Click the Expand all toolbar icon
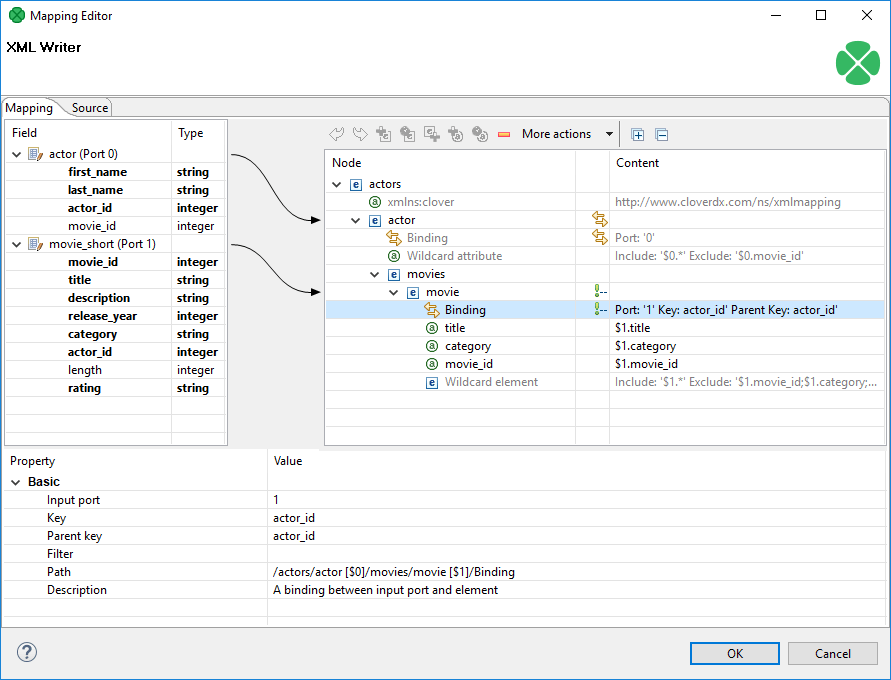 (638, 135)
